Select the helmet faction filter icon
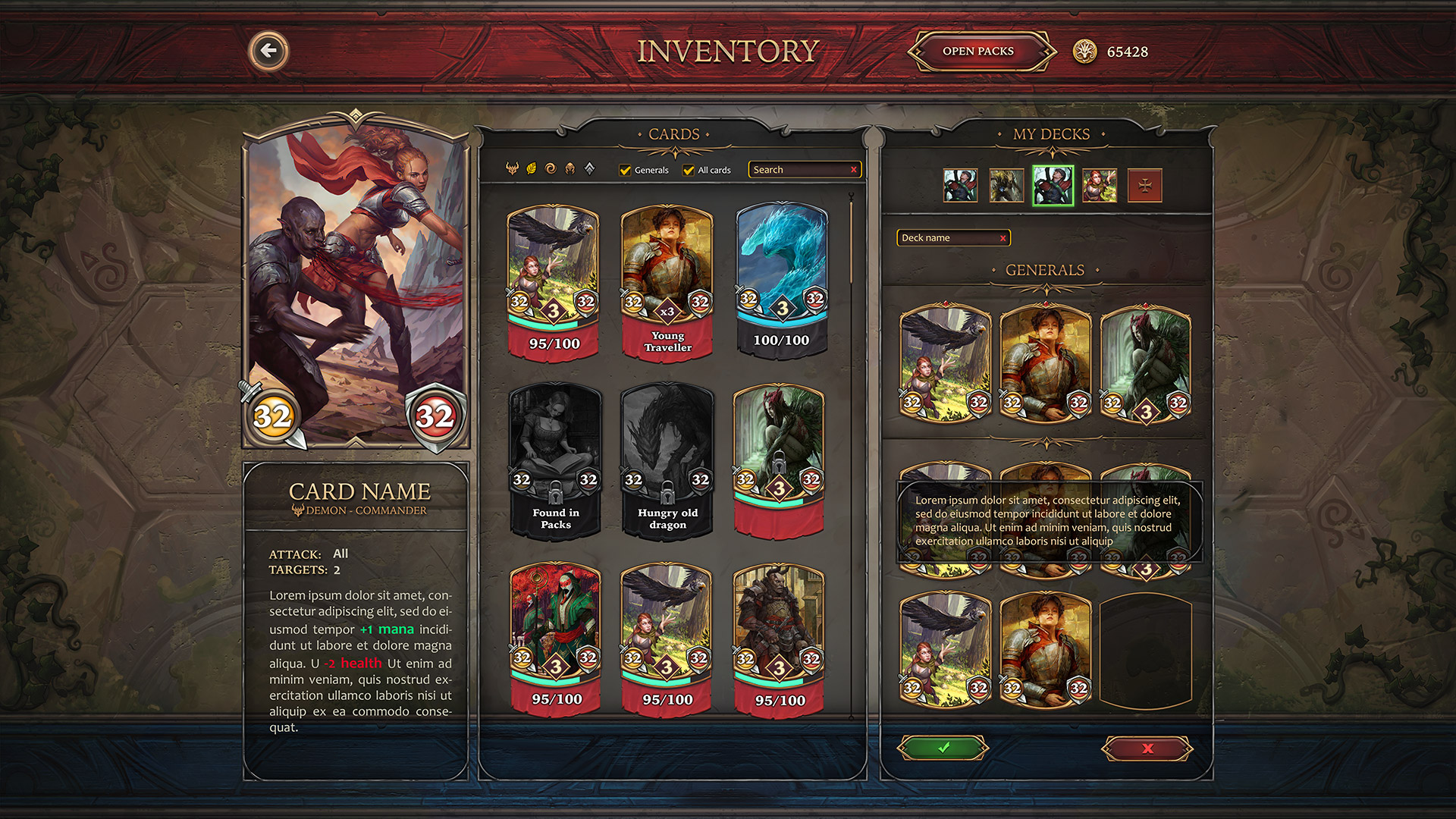 pos(570,168)
